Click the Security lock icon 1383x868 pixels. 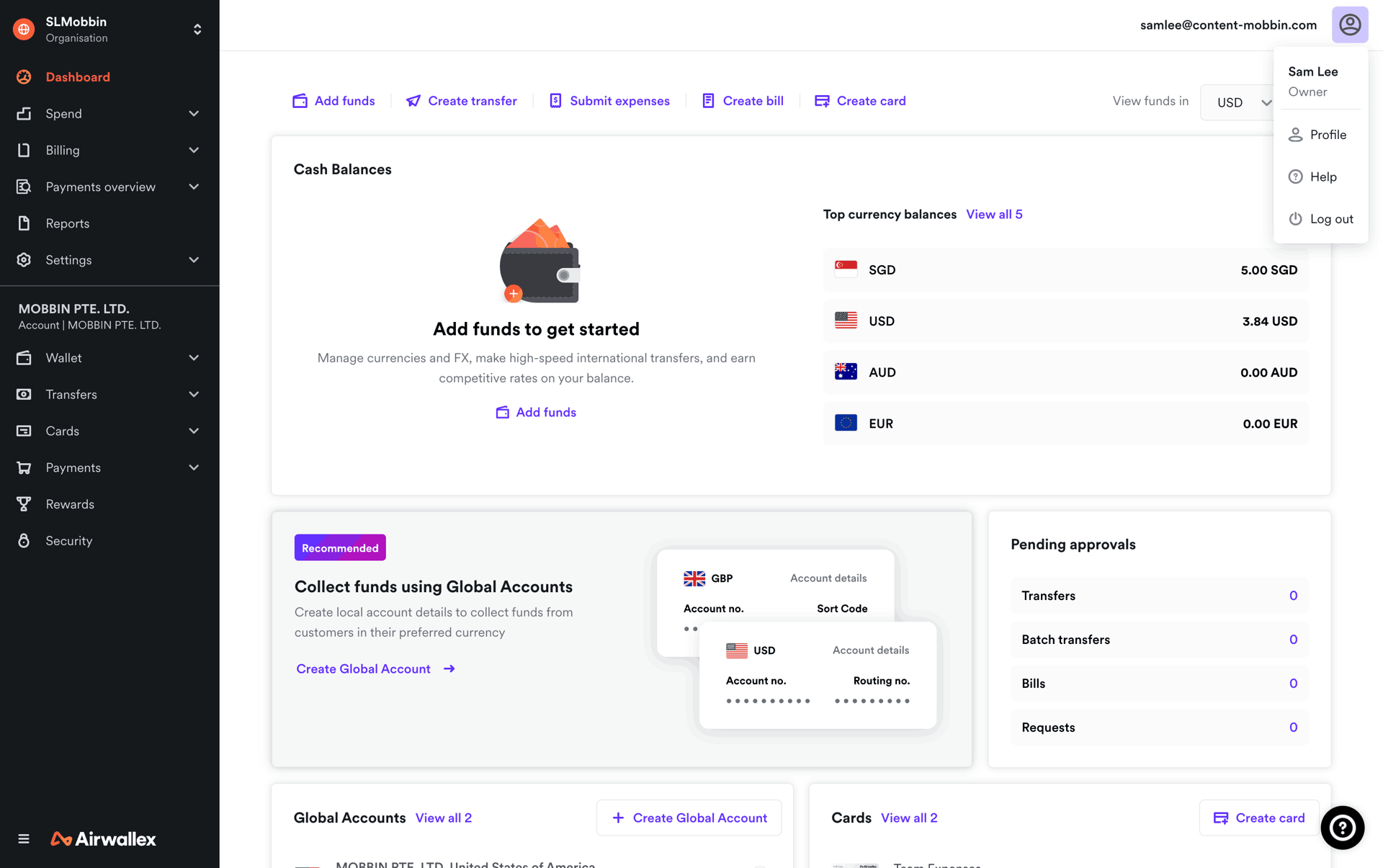[24, 541]
